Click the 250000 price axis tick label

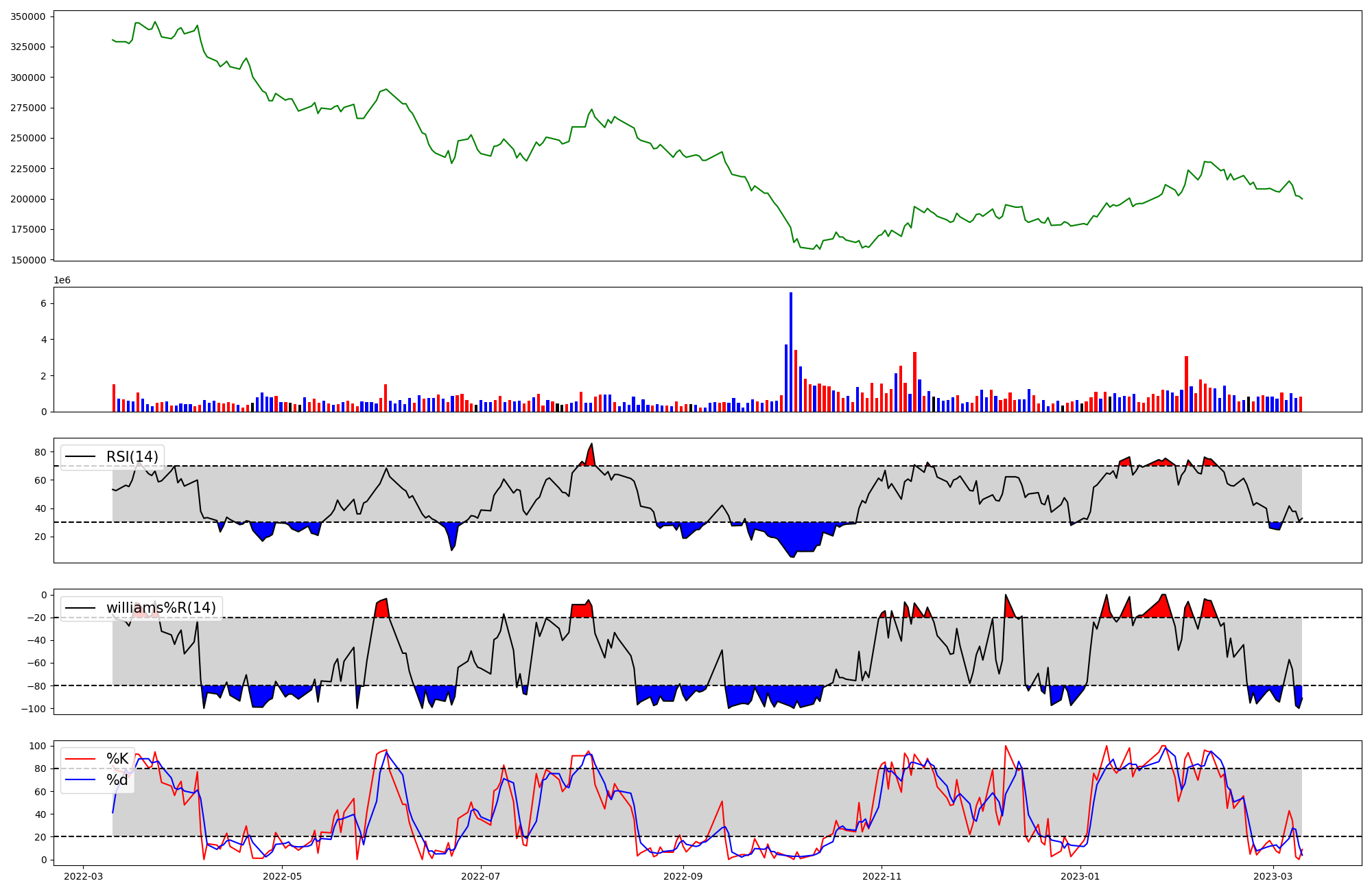(x=27, y=138)
